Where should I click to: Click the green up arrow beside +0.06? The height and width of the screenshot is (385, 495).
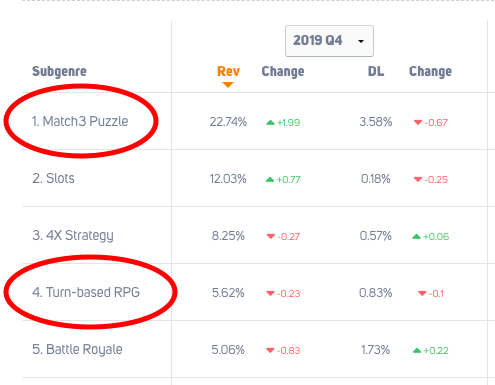[x=417, y=237]
